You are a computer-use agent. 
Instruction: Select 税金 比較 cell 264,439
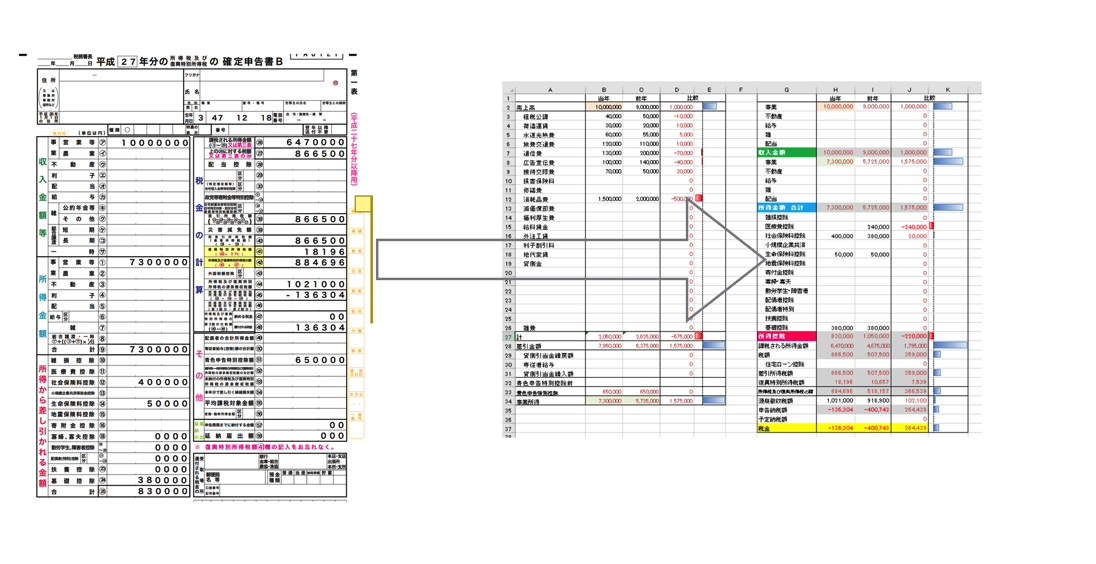point(911,428)
